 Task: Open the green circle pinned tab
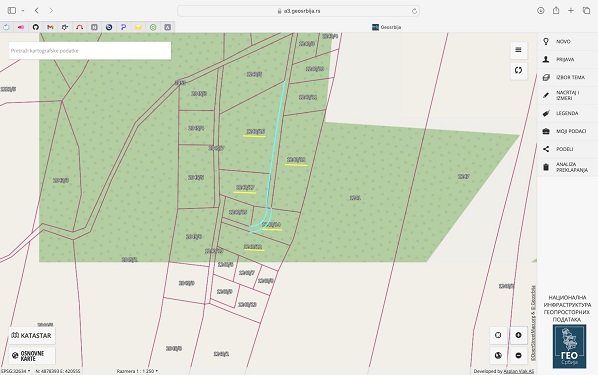(x=153, y=27)
